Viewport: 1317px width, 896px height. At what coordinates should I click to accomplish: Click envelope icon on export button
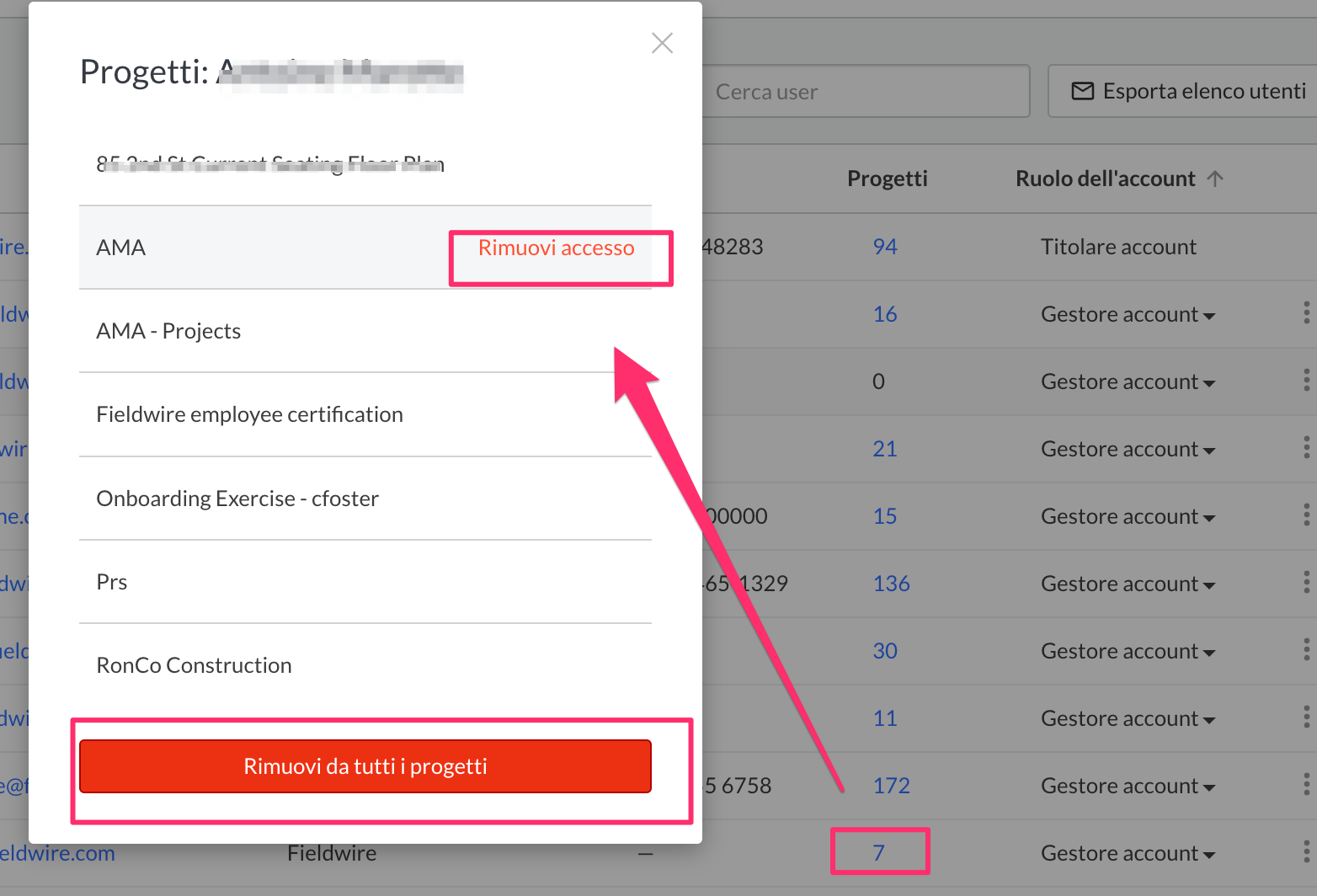(1082, 91)
